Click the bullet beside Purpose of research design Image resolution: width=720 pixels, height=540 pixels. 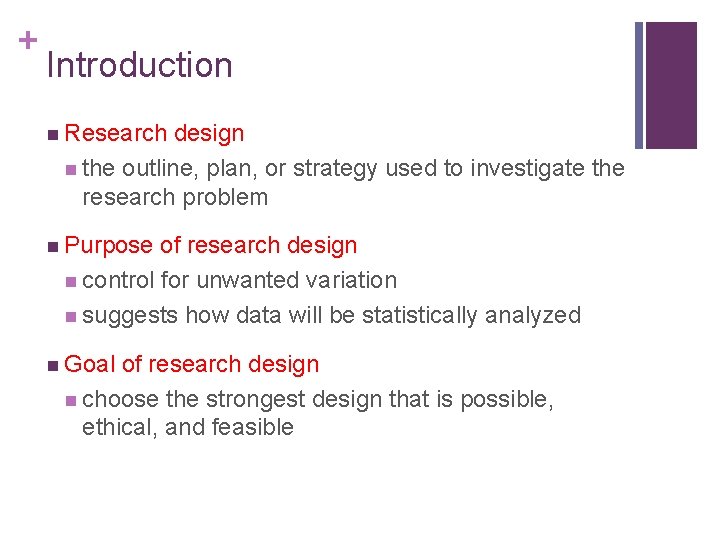(53, 247)
